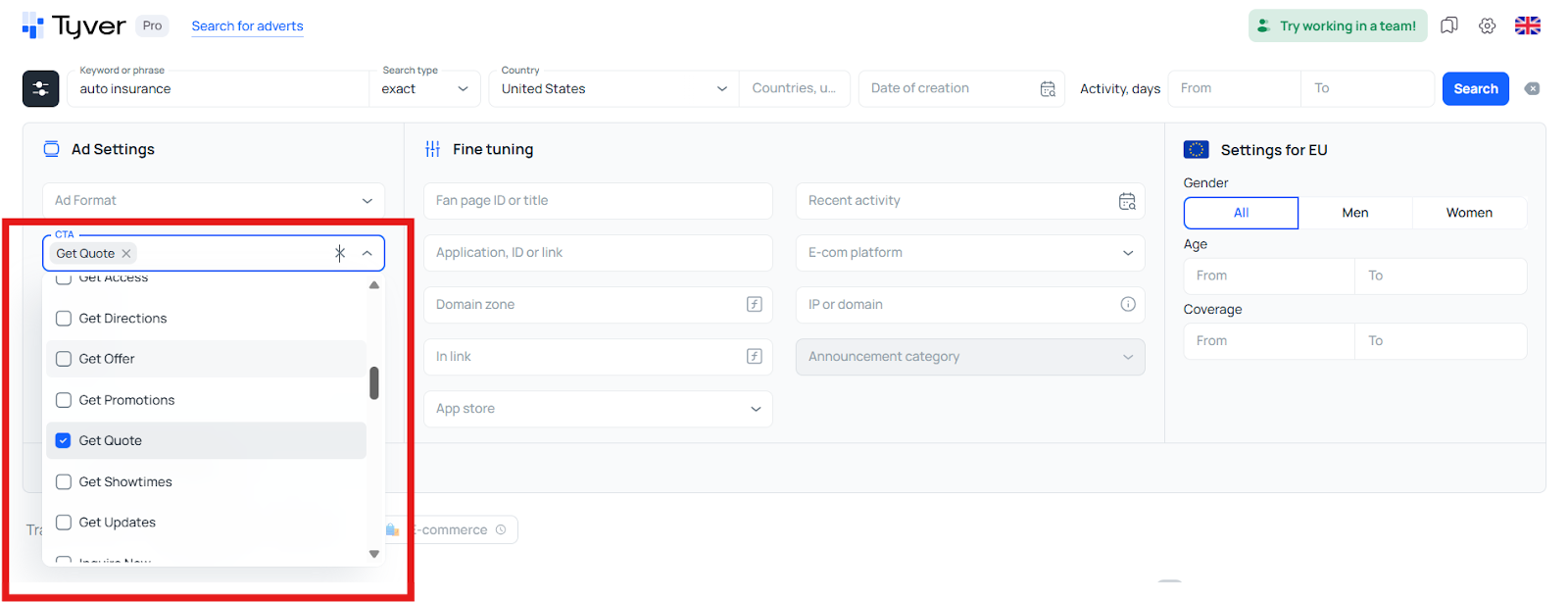Viewport: 1568px width, 602px height.
Task: Select the Men gender tab
Action: coord(1355,213)
